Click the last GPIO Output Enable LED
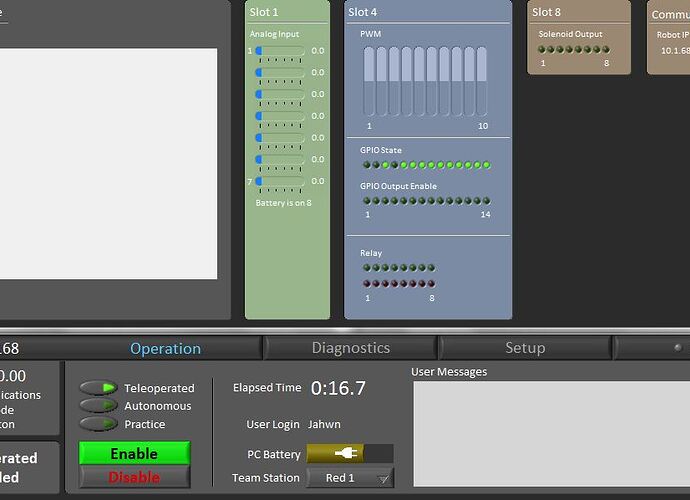690x500 pixels. coord(487,201)
